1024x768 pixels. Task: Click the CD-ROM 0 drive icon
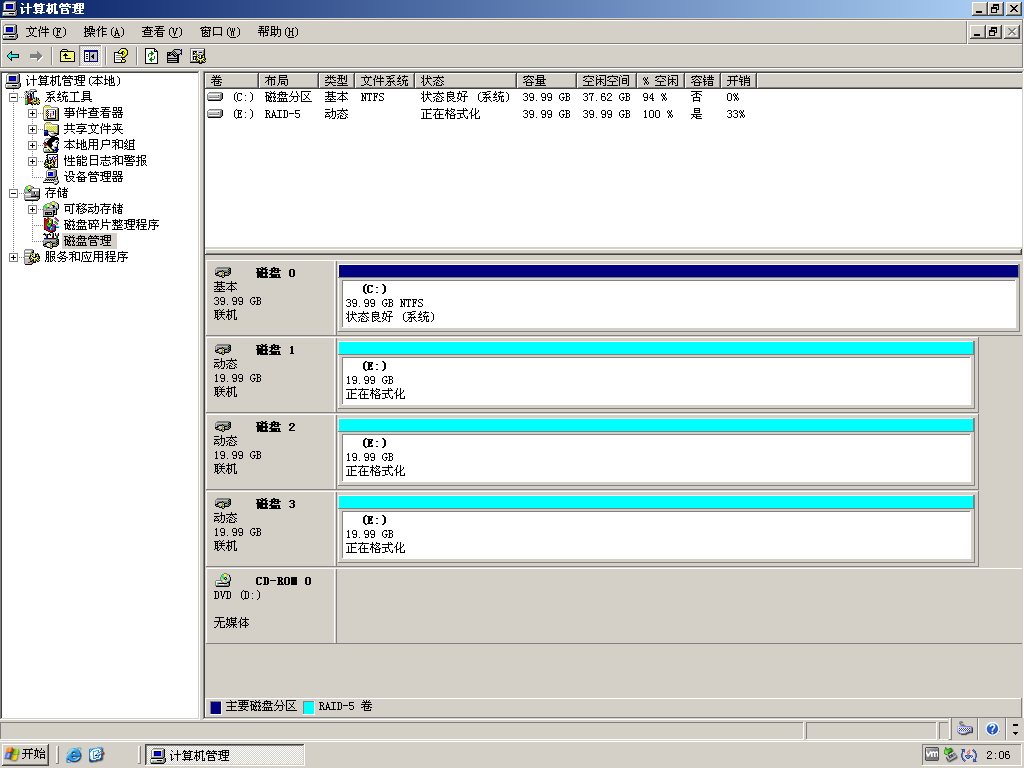pyautogui.click(x=223, y=580)
